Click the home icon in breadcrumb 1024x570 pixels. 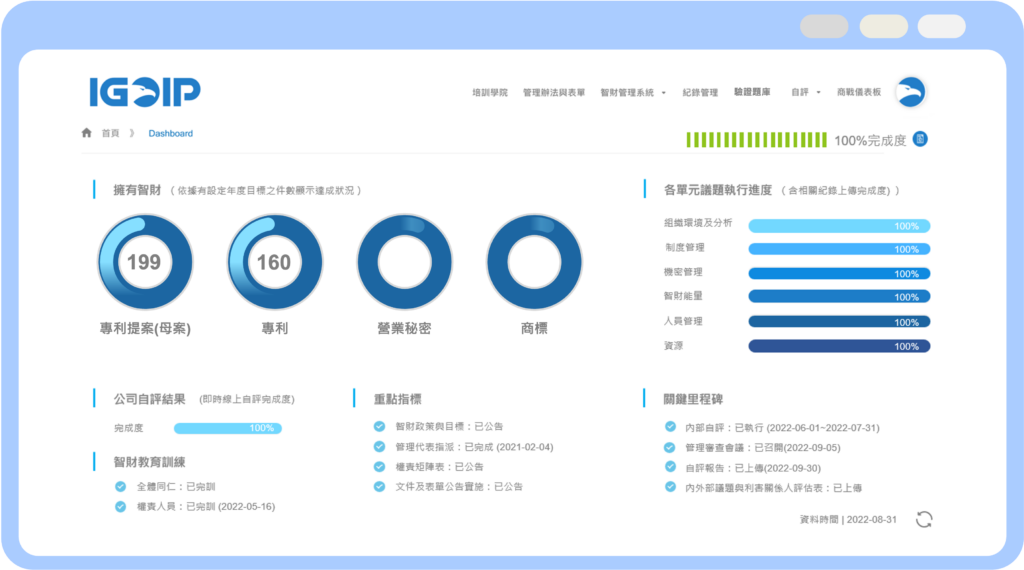coord(87,133)
